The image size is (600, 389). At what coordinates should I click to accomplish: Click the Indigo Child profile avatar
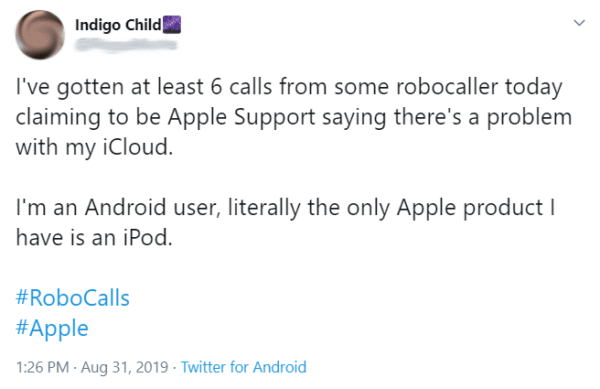tap(40, 35)
